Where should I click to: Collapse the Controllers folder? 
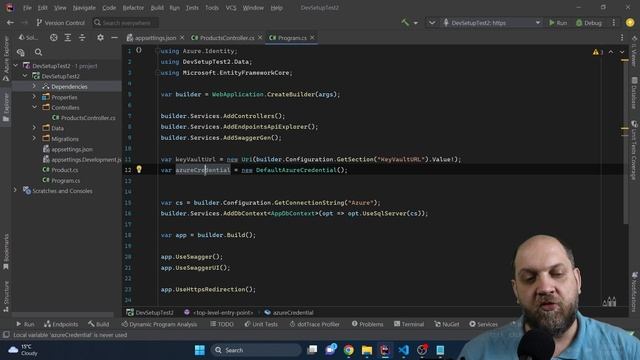(x=34, y=107)
